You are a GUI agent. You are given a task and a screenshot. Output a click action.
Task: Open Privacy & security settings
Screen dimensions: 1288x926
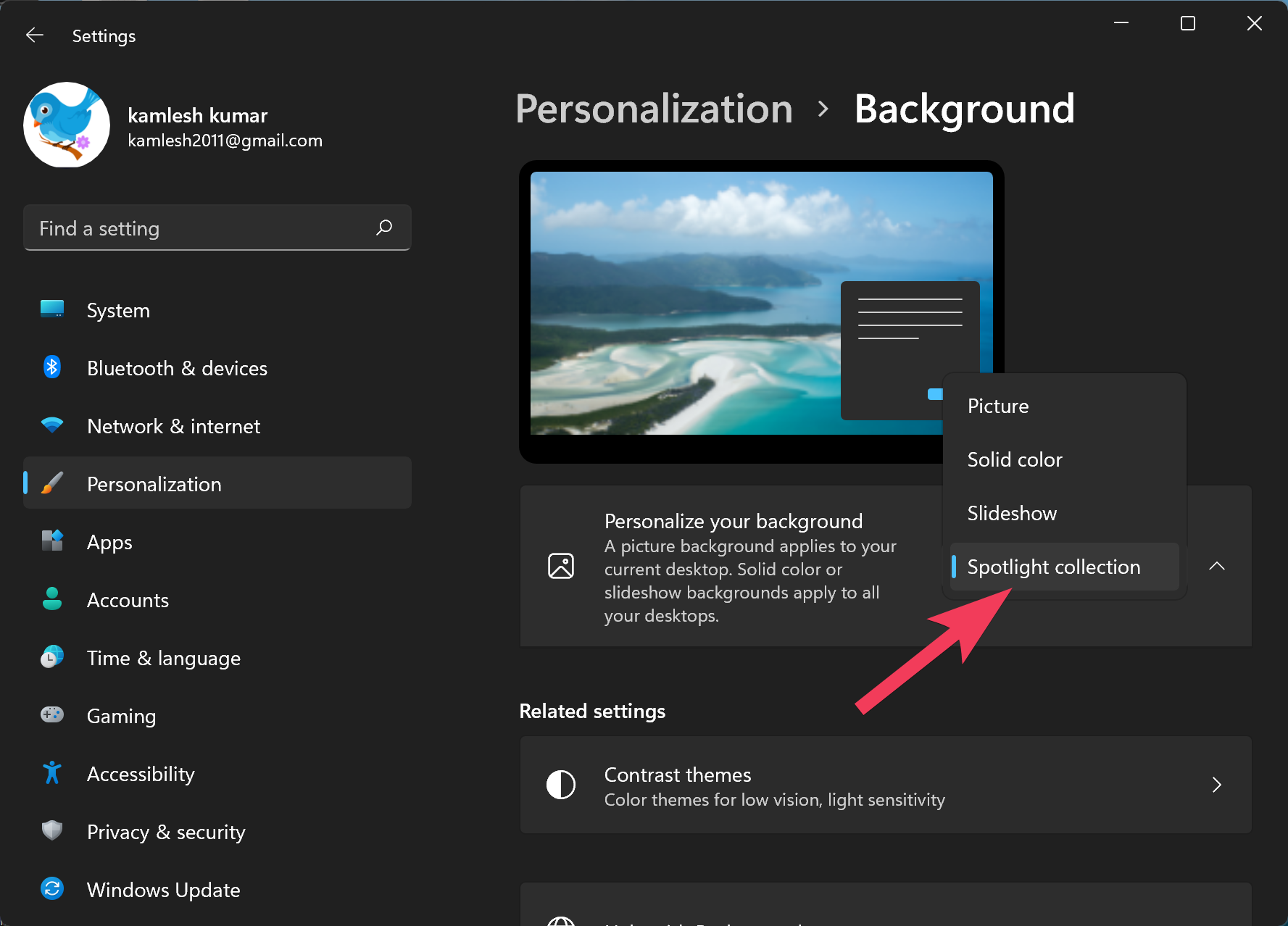pyautogui.click(x=217, y=832)
